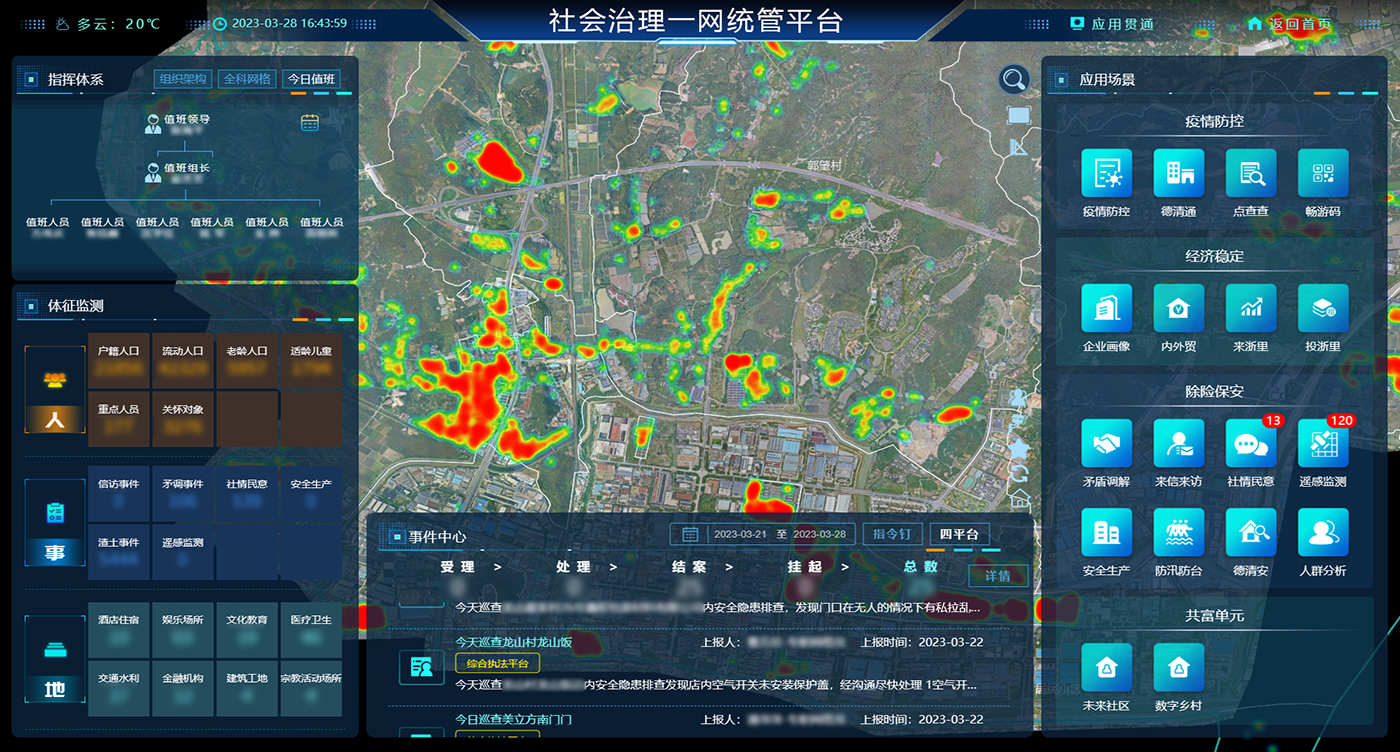Image resolution: width=1400 pixels, height=752 pixels.
Task: Switch to the 组织架构 tab
Action: [x=182, y=79]
